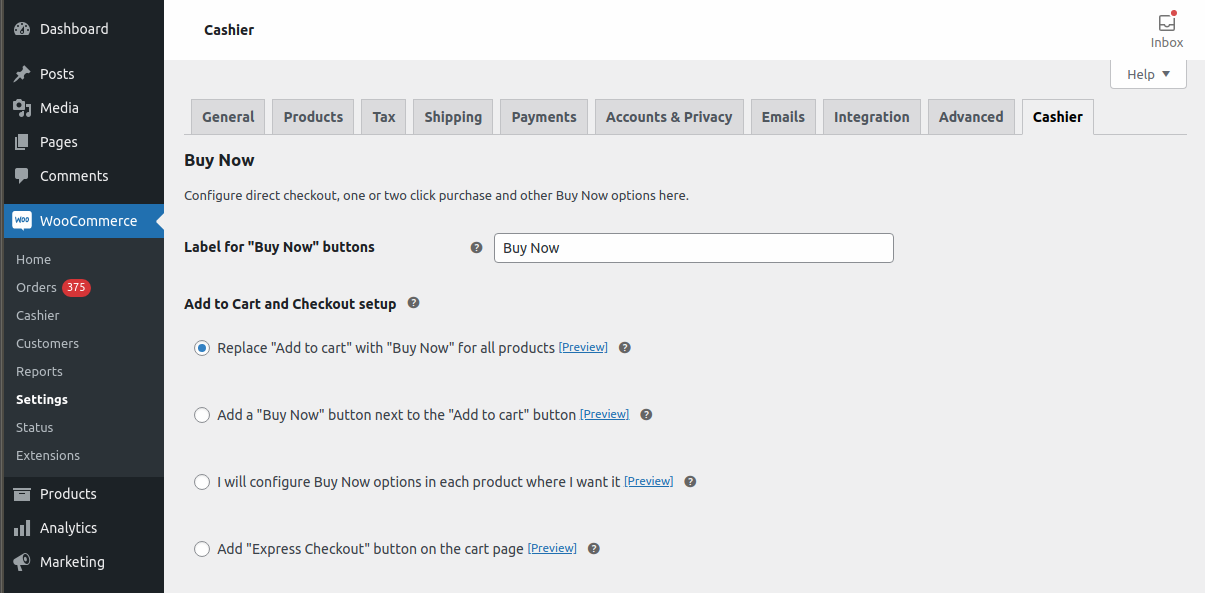
Task: Click the Posts pushpin icon
Action: (x=22, y=74)
